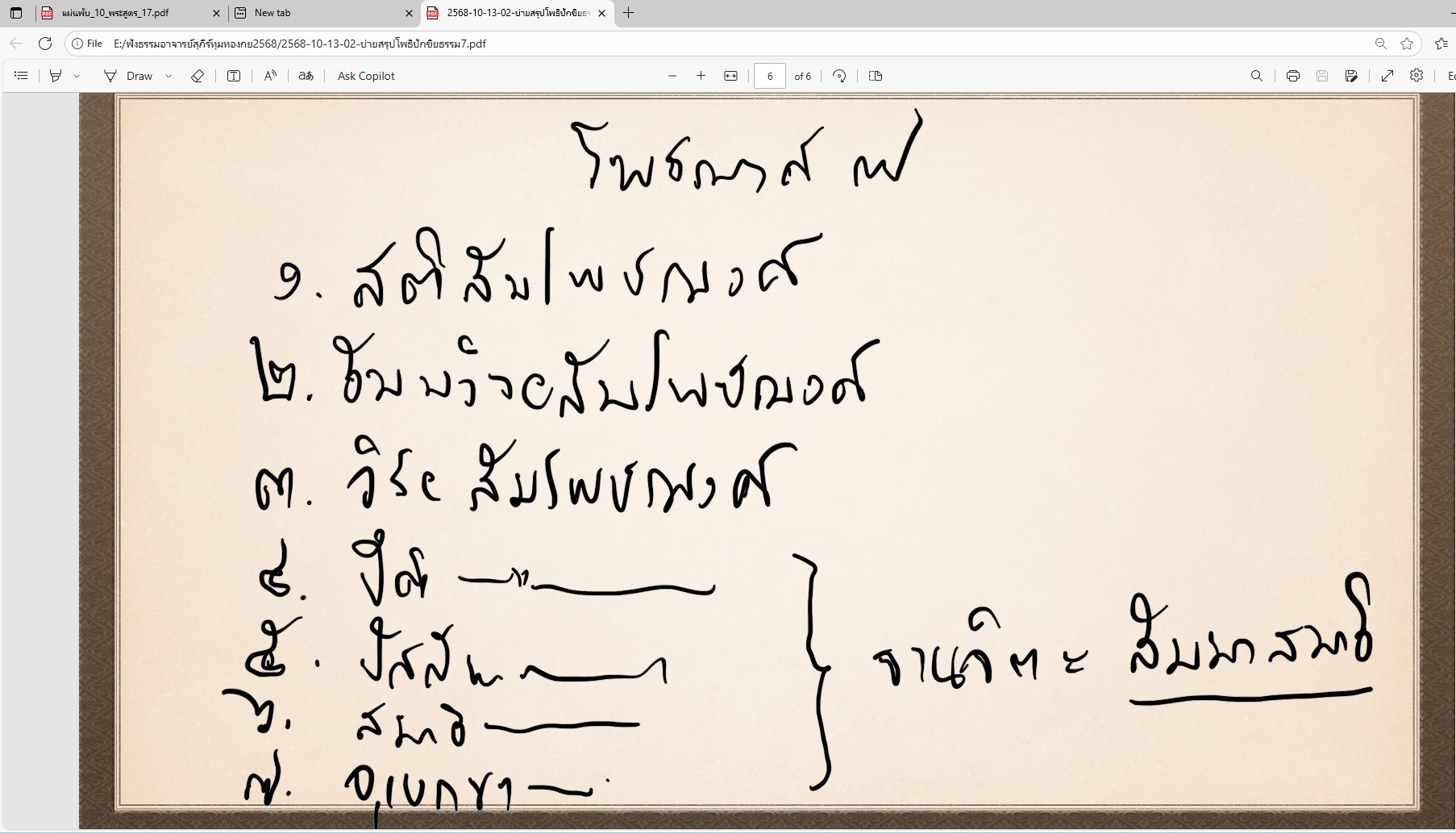Activate the Highlight tool
This screenshot has height=834, width=1456.
(x=56, y=76)
